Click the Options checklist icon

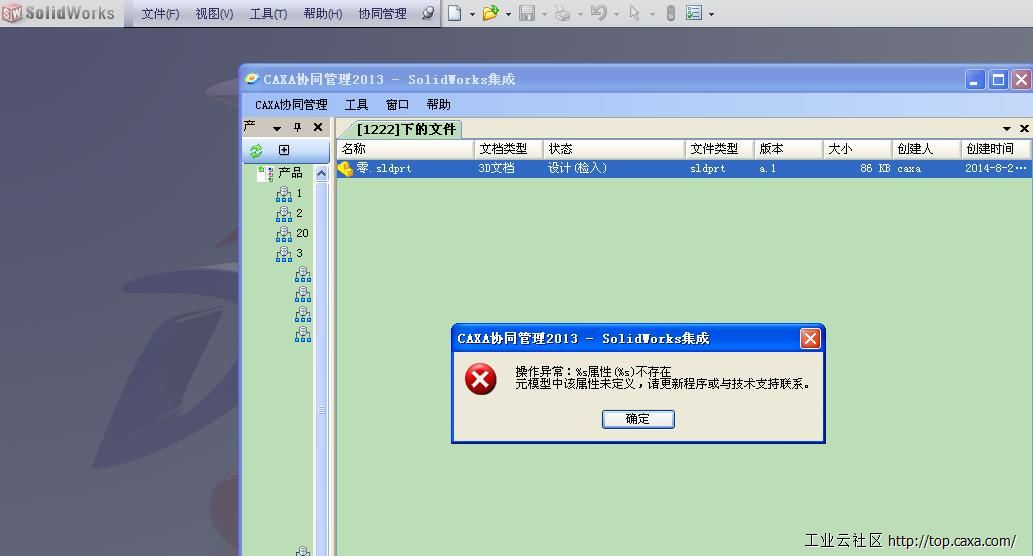694,13
